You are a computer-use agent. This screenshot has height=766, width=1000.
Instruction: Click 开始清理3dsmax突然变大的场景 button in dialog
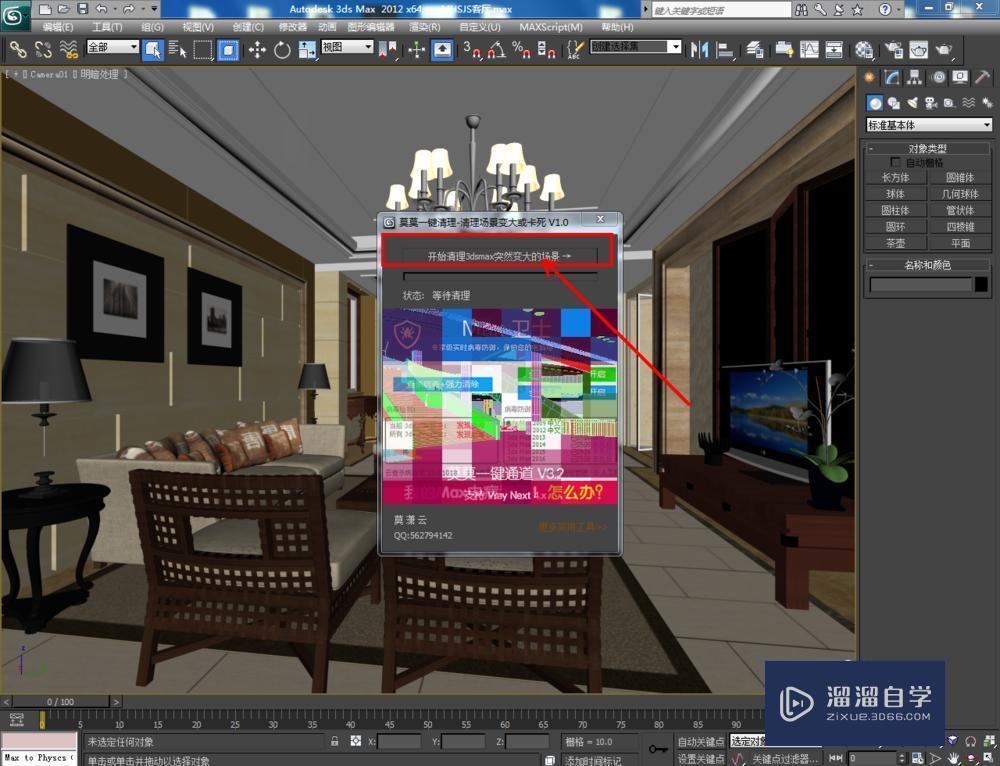click(499, 256)
